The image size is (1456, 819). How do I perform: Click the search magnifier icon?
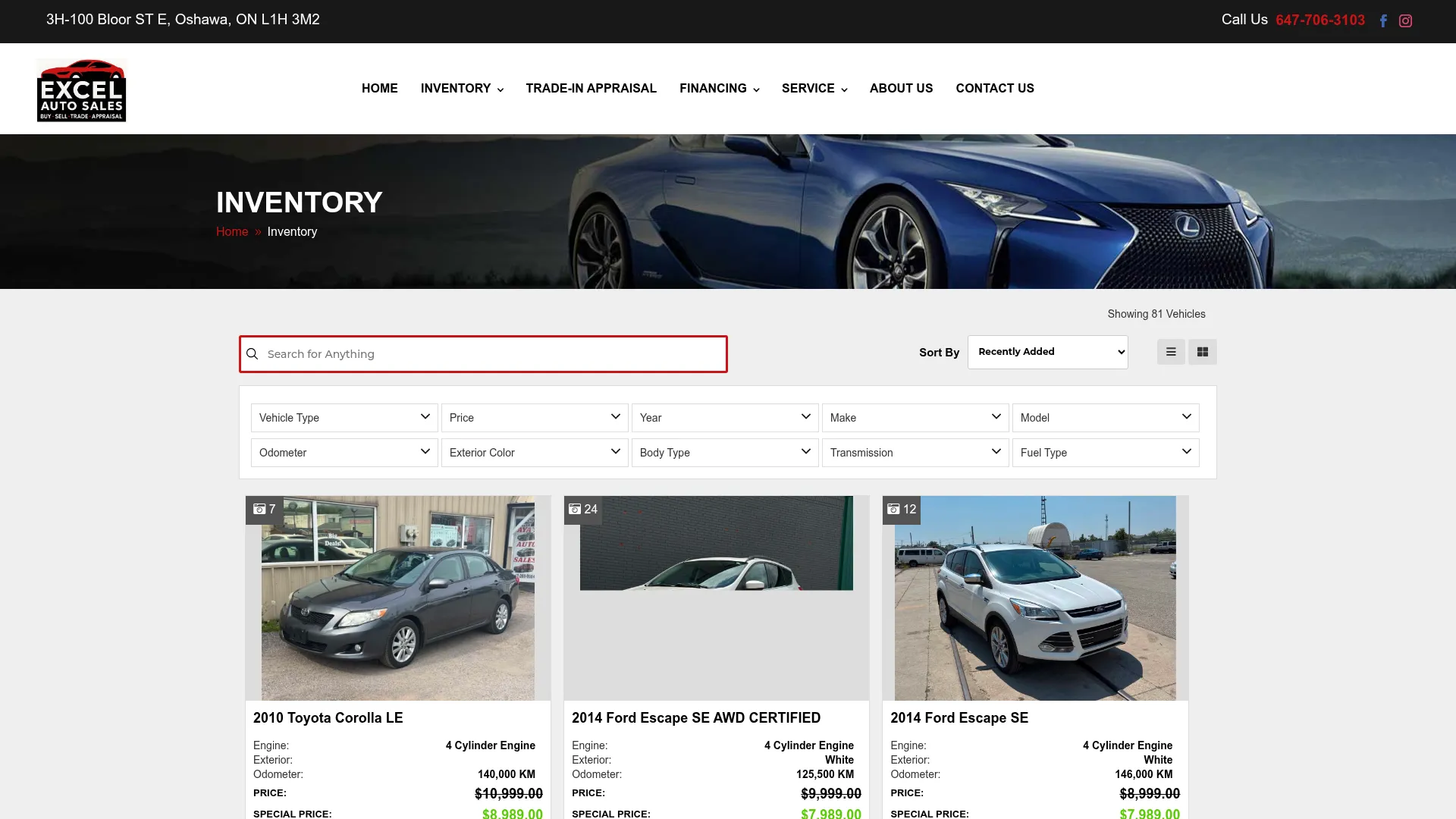(x=253, y=354)
